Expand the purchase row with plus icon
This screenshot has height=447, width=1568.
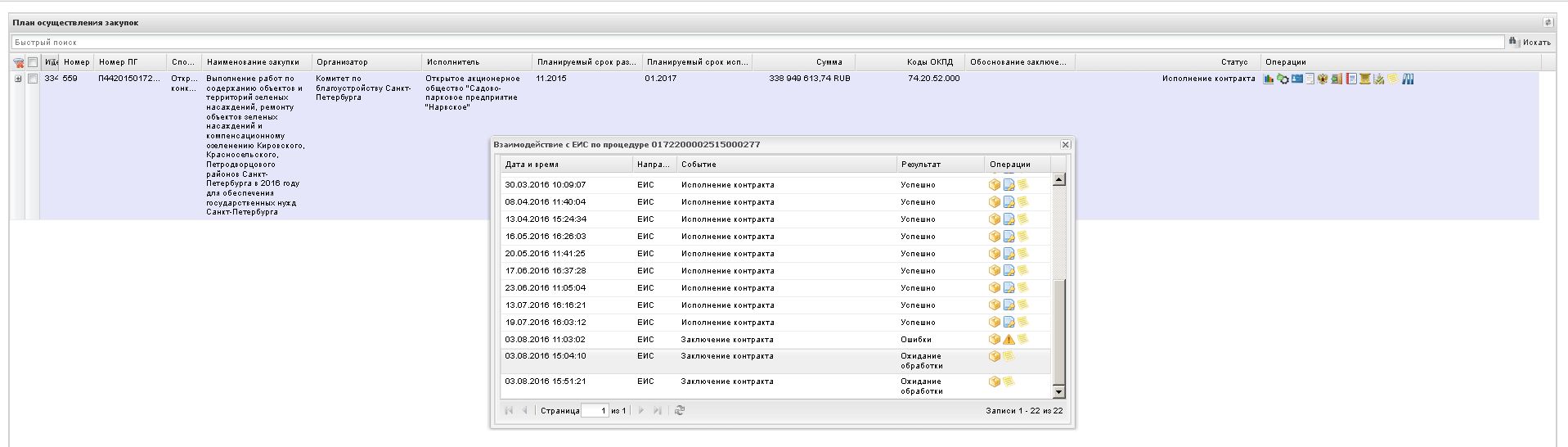click(x=18, y=79)
